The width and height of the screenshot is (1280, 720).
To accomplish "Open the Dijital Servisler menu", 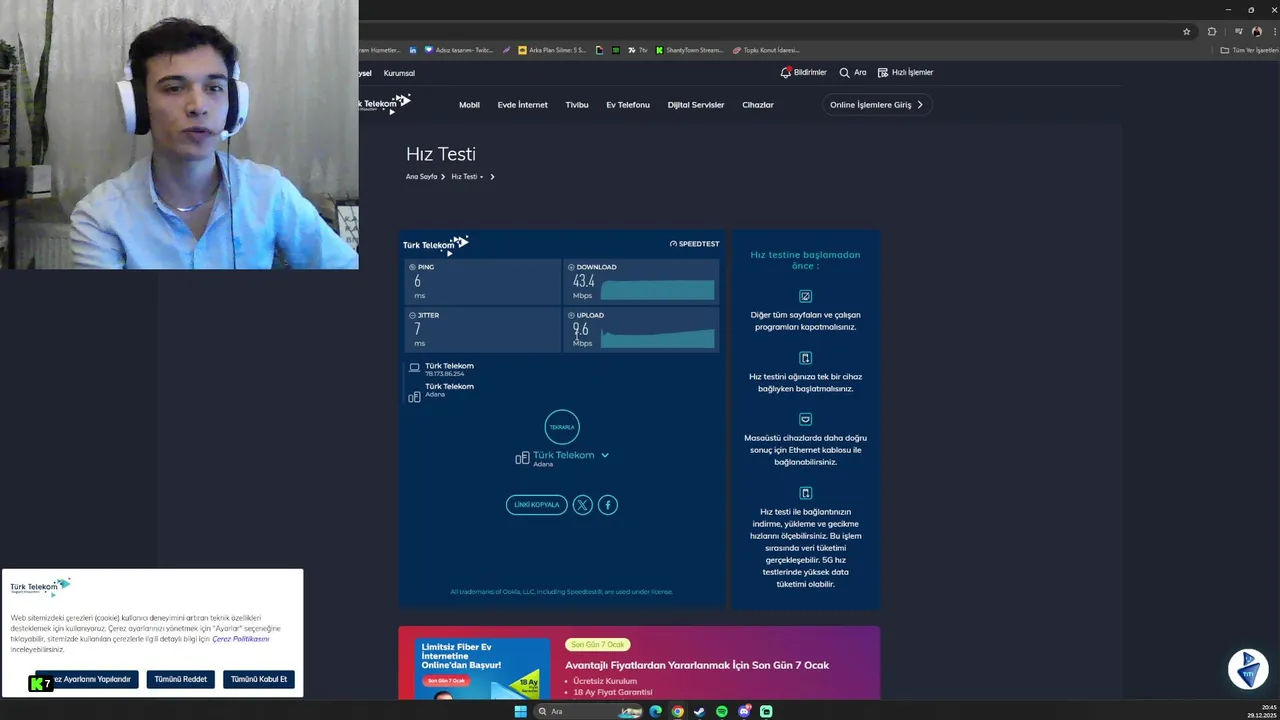I will tap(696, 105).
